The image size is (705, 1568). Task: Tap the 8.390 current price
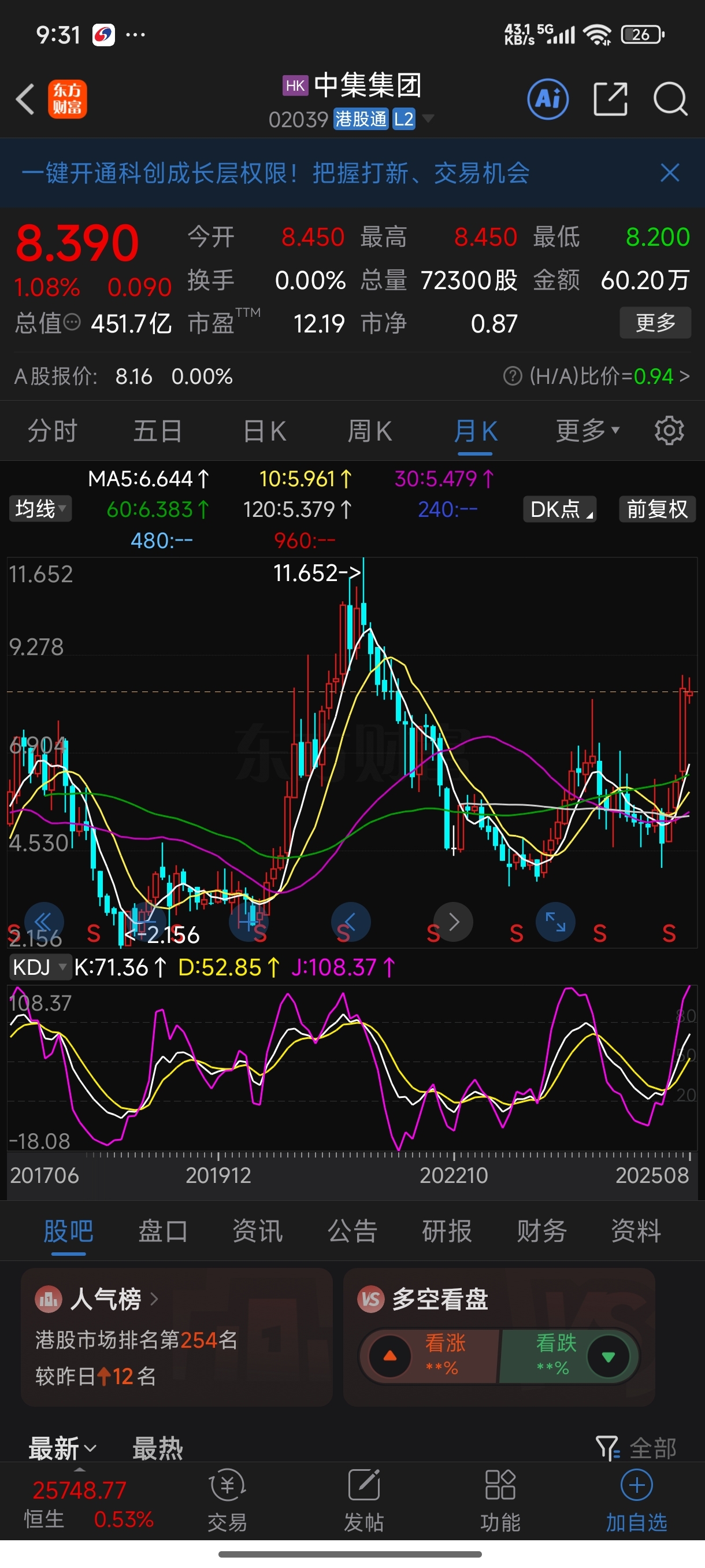pos(77,243)
